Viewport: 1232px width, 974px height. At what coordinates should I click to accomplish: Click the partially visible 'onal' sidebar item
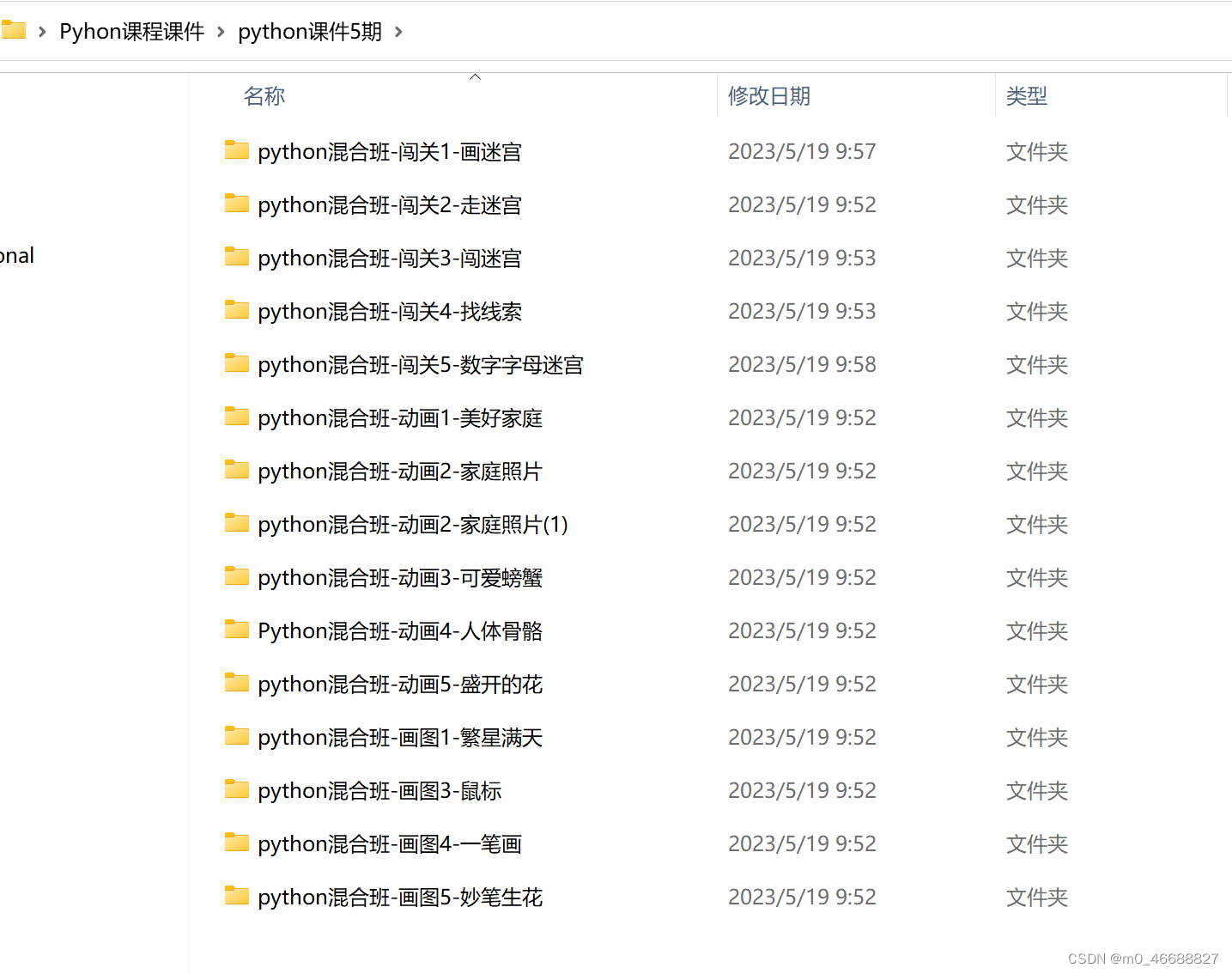coord(16,256)
